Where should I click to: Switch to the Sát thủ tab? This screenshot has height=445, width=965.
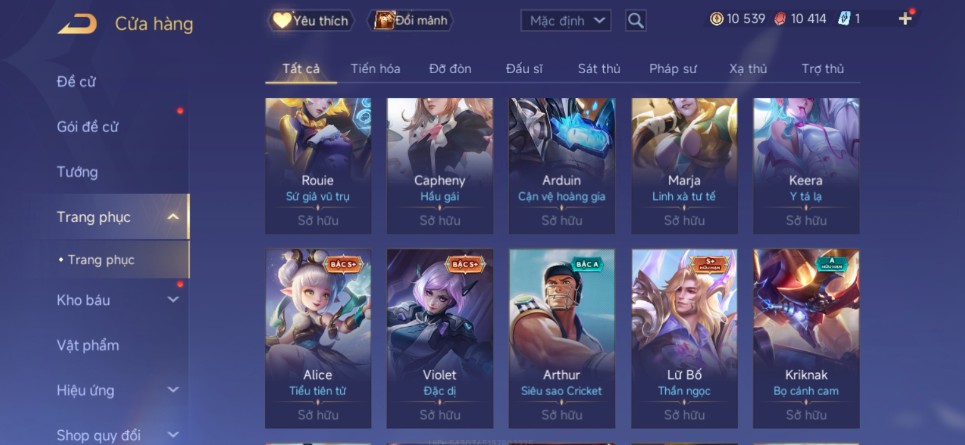click(599, 69)
